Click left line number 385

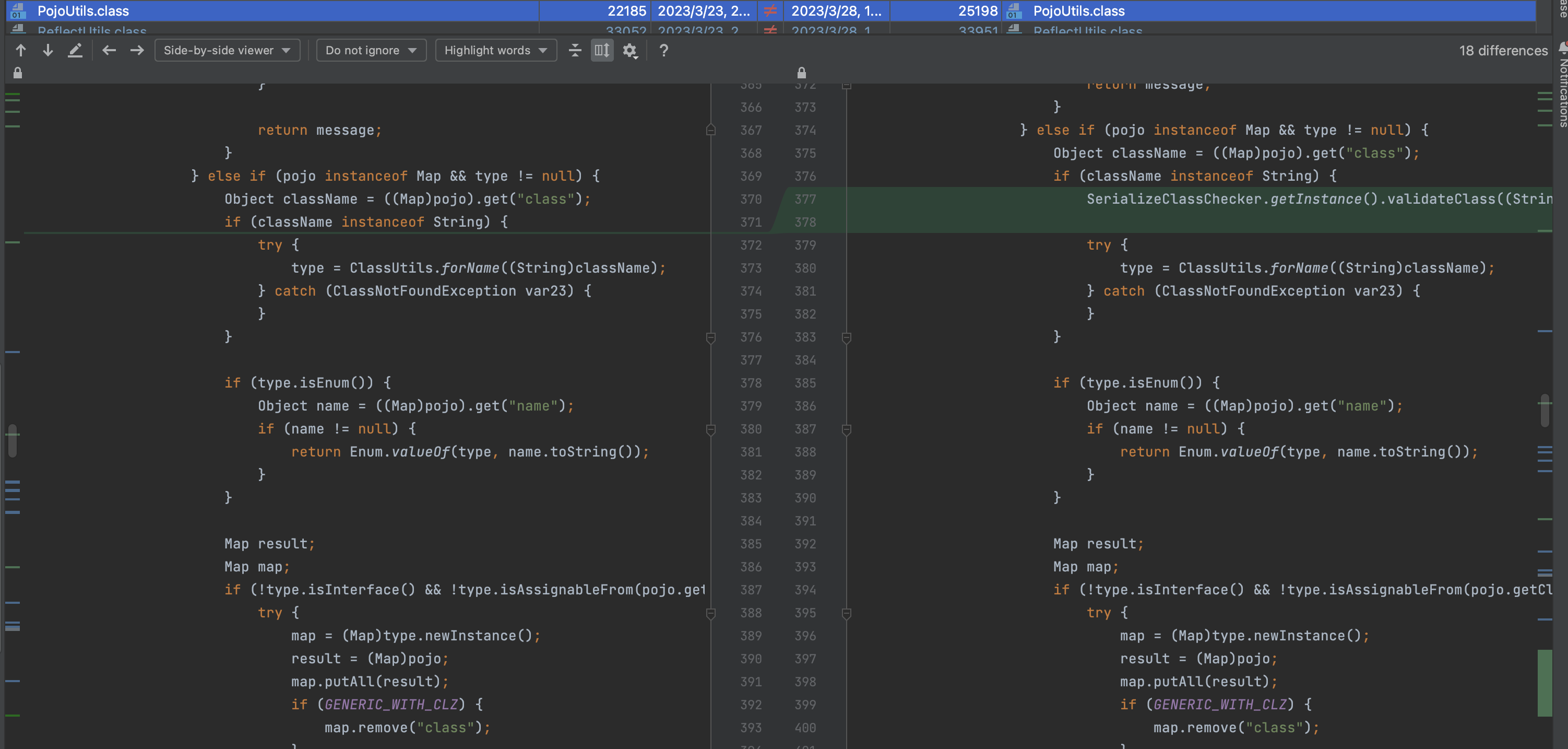coord(751,544)
